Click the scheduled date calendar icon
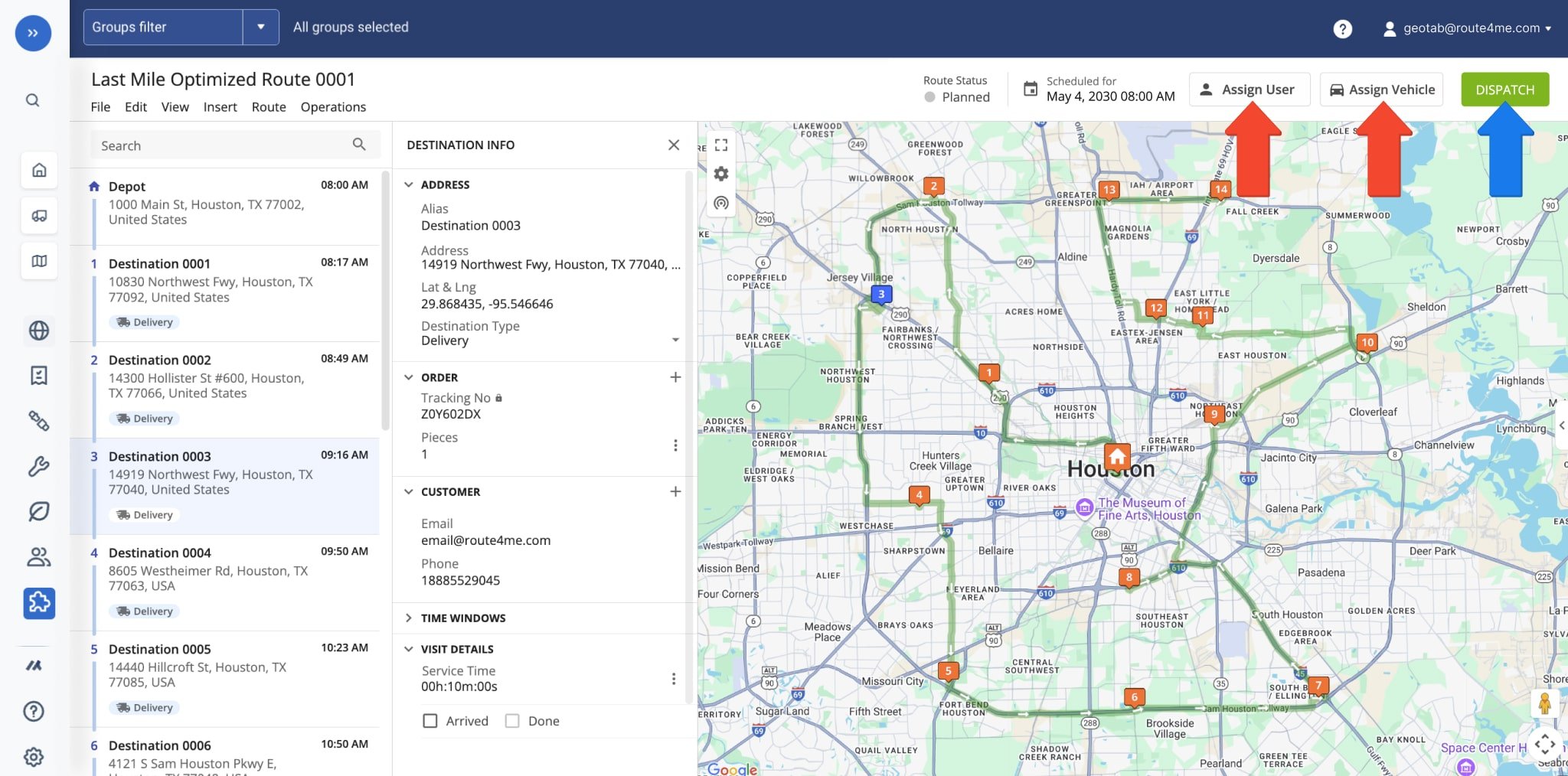 [x=1031, y=89]
